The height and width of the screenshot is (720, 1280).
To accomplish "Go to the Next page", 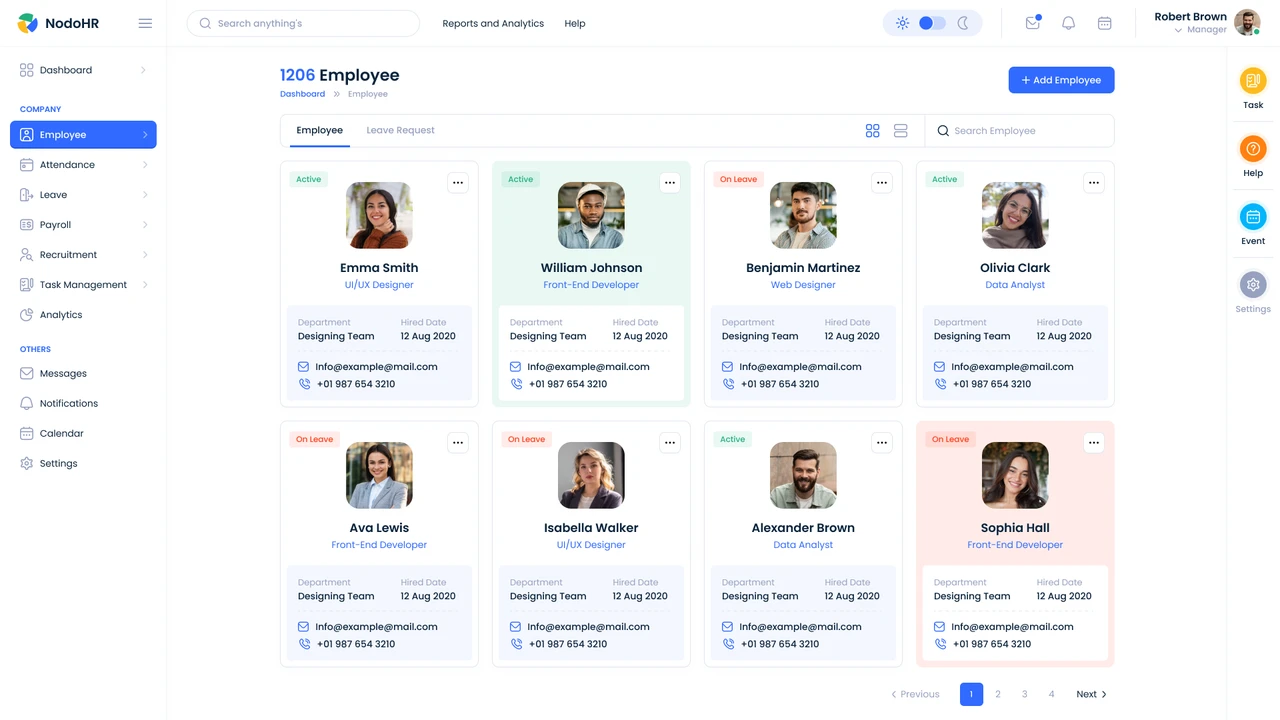I will [1091, 694].
